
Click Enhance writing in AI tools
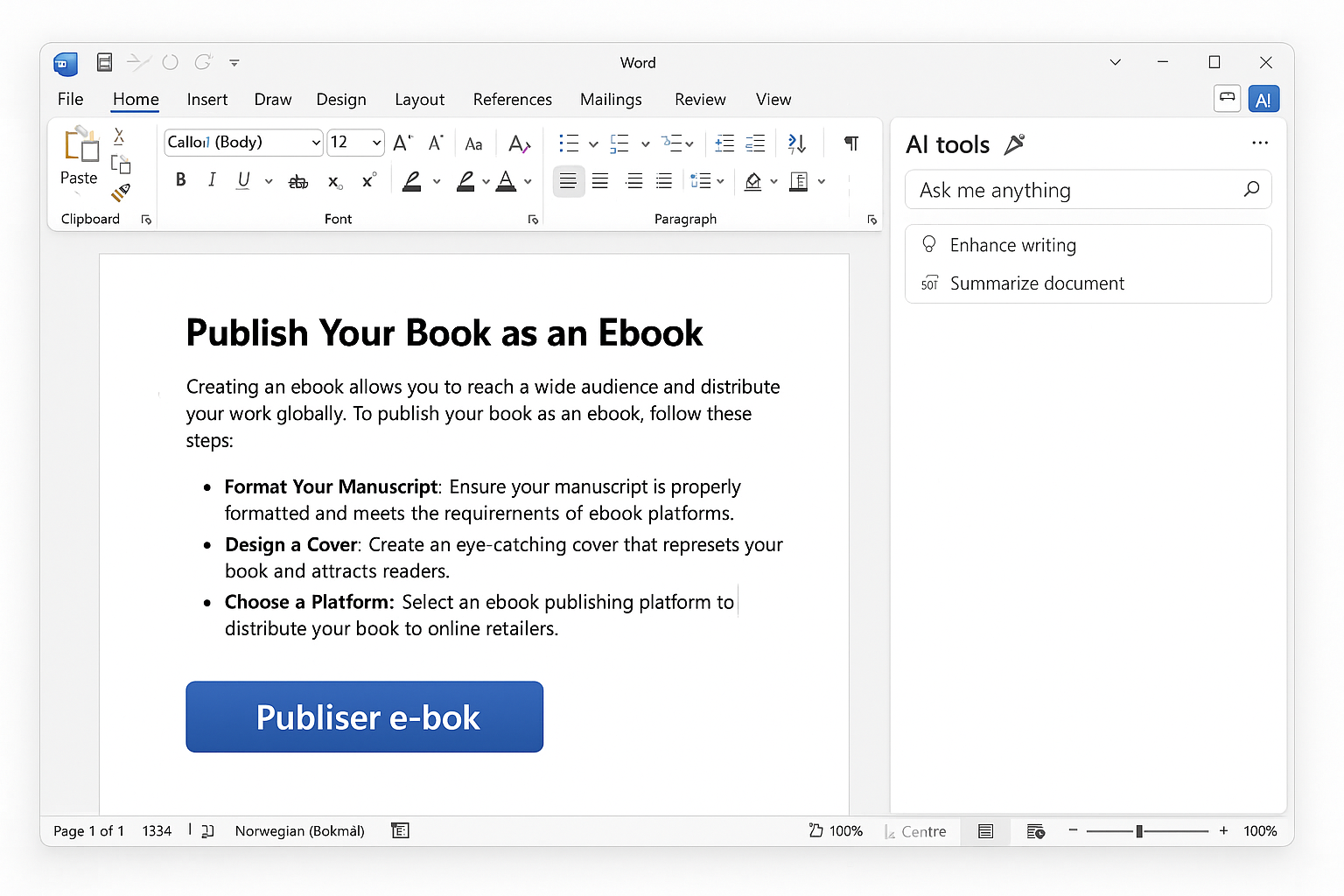pos(1012,246)
